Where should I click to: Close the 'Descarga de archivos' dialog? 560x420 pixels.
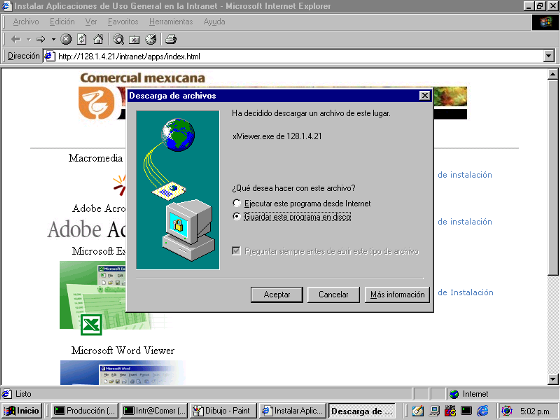(424, 95)
